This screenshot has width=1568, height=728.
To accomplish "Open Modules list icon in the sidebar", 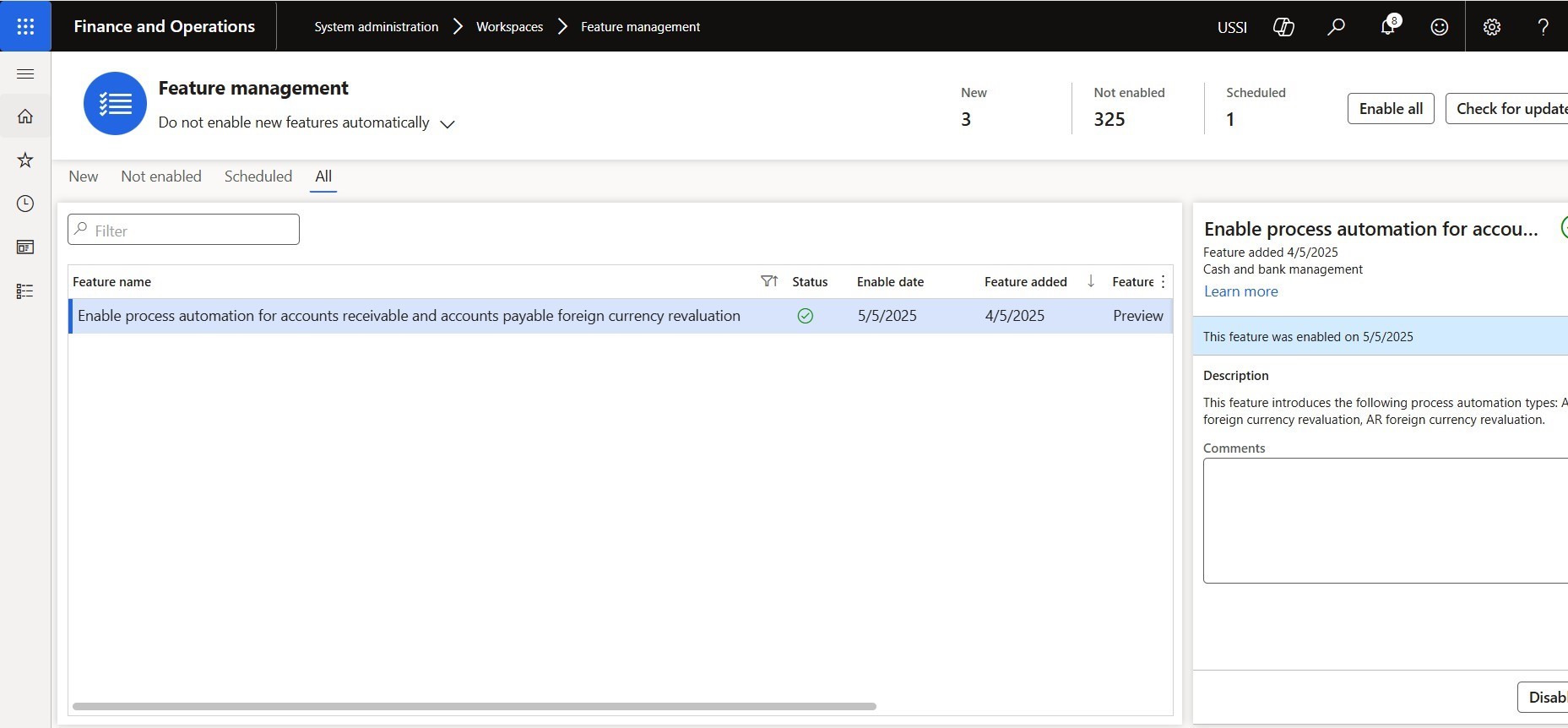I will [25, 291].
